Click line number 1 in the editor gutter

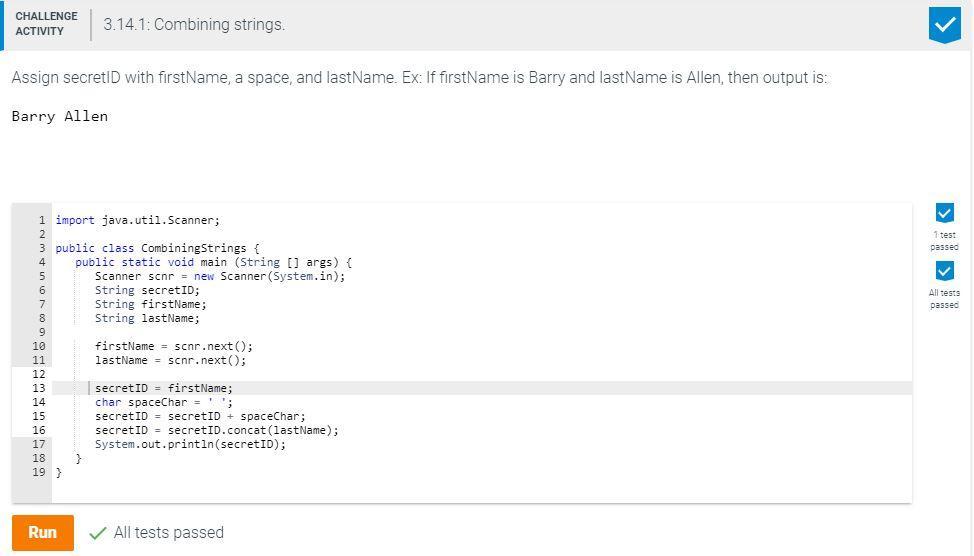[41, 220]
